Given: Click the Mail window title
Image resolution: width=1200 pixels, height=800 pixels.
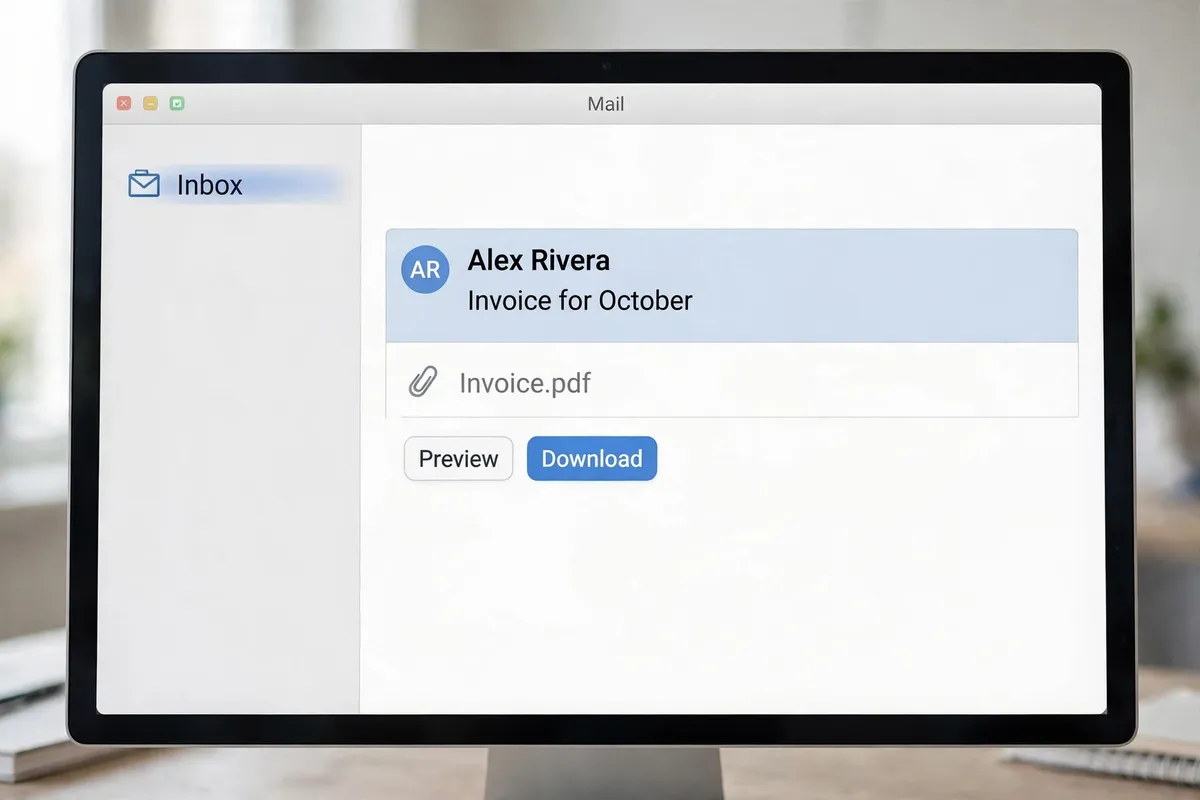Looking at the screenshot, I should point(606,104).
